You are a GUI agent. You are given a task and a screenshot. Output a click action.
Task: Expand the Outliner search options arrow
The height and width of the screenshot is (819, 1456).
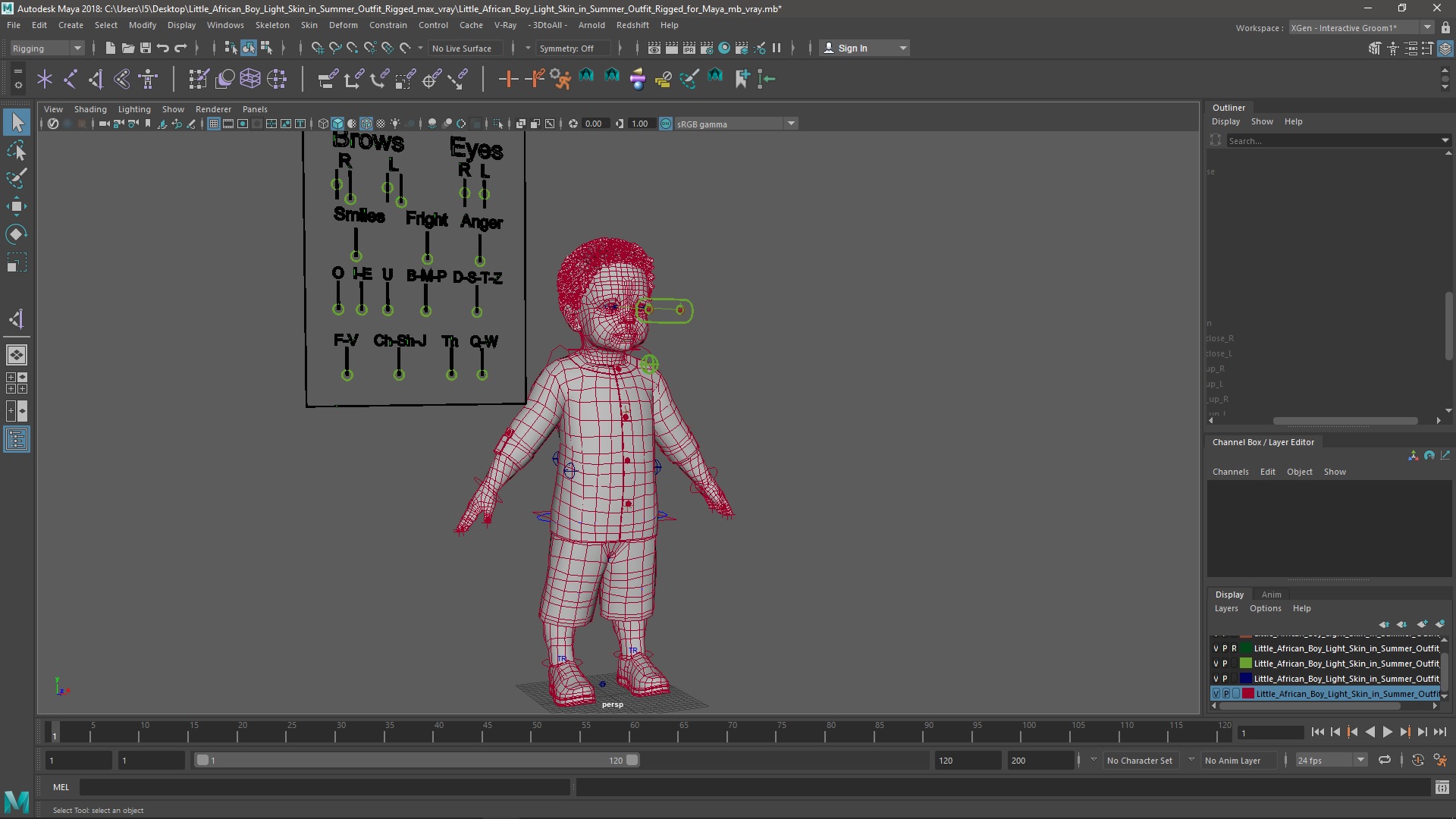(1445, 140)
